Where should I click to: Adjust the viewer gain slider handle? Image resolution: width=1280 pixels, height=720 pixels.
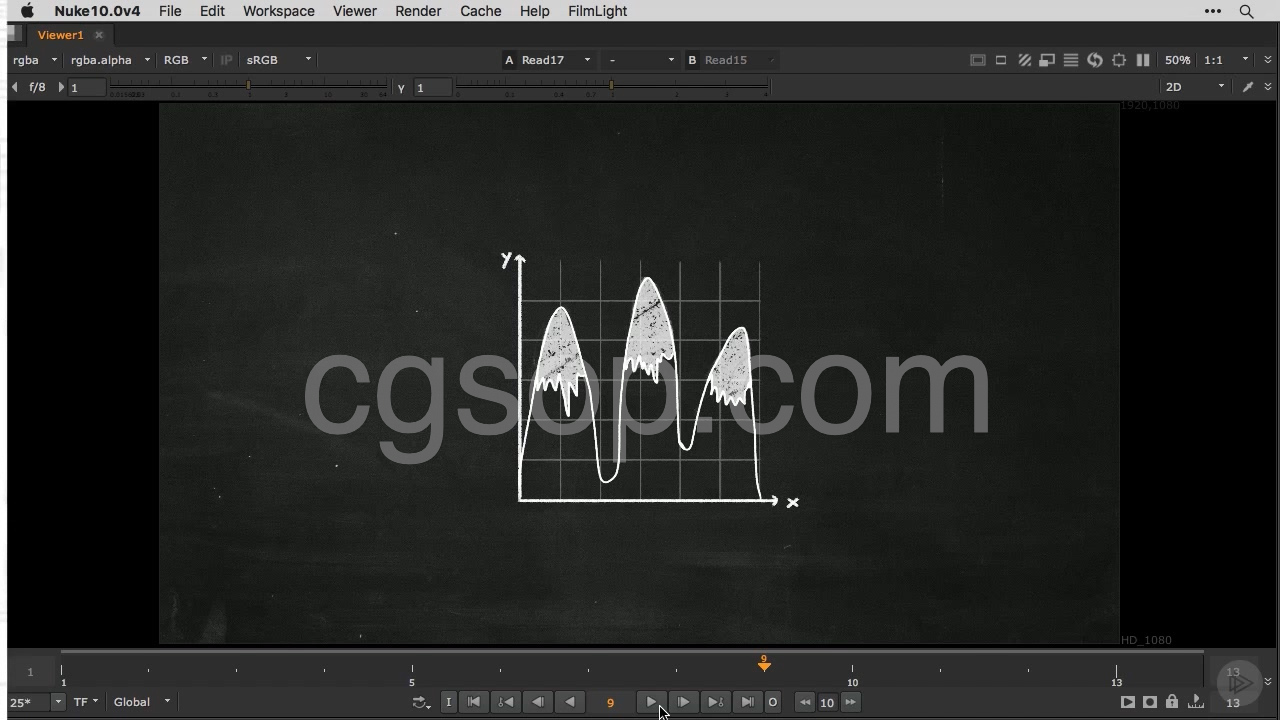(x=249, y=87)
